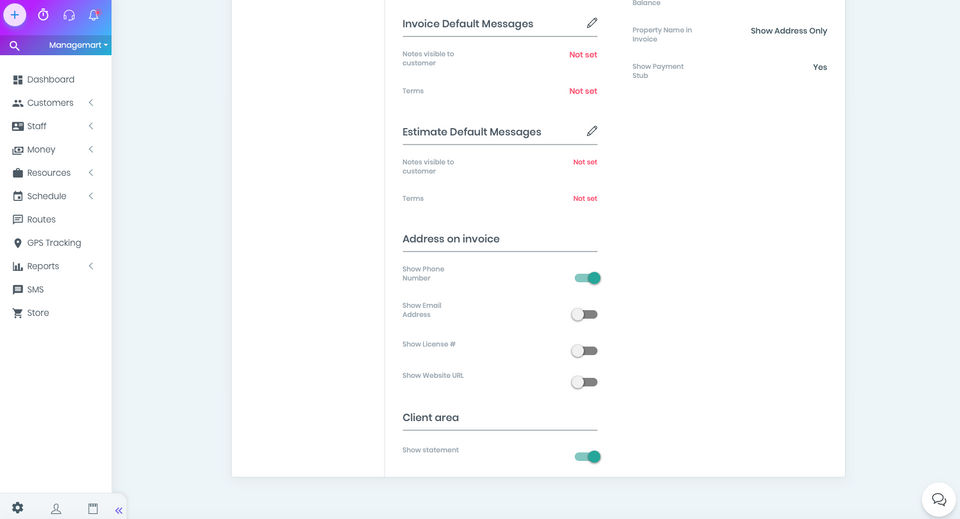This screenshot has height=519, width=960.
Task: Open the notifications bell
Action: point(94,15)
